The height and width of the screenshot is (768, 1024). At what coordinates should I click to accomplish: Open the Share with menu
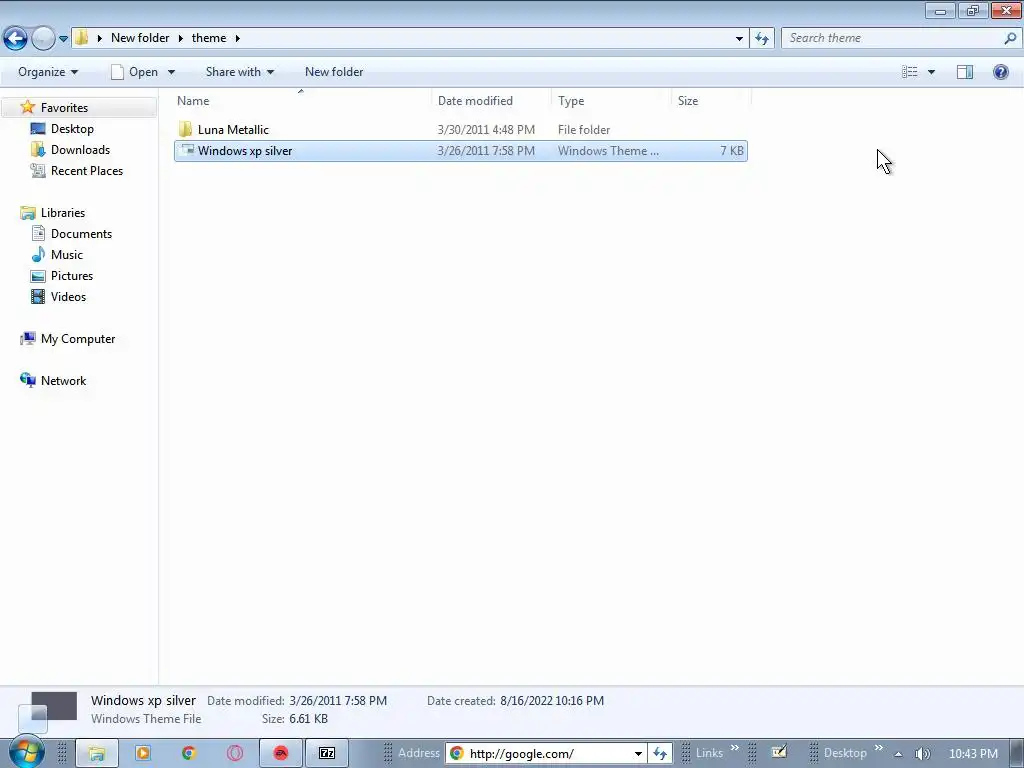(240, 72)
